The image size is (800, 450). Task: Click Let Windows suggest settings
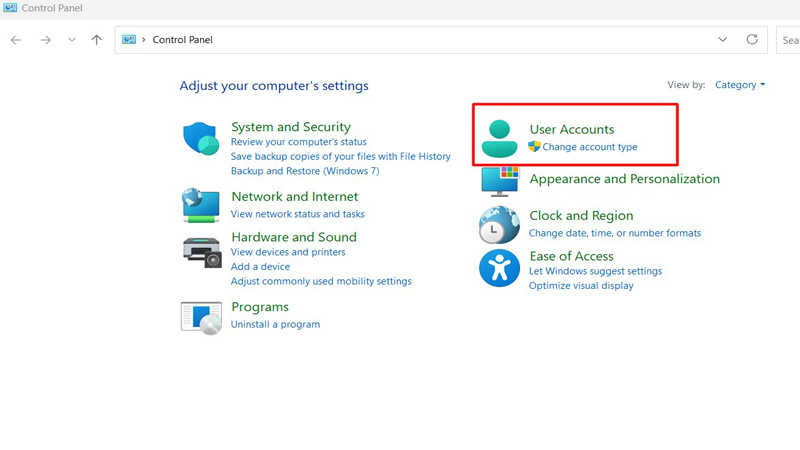[x=595, y=271]
